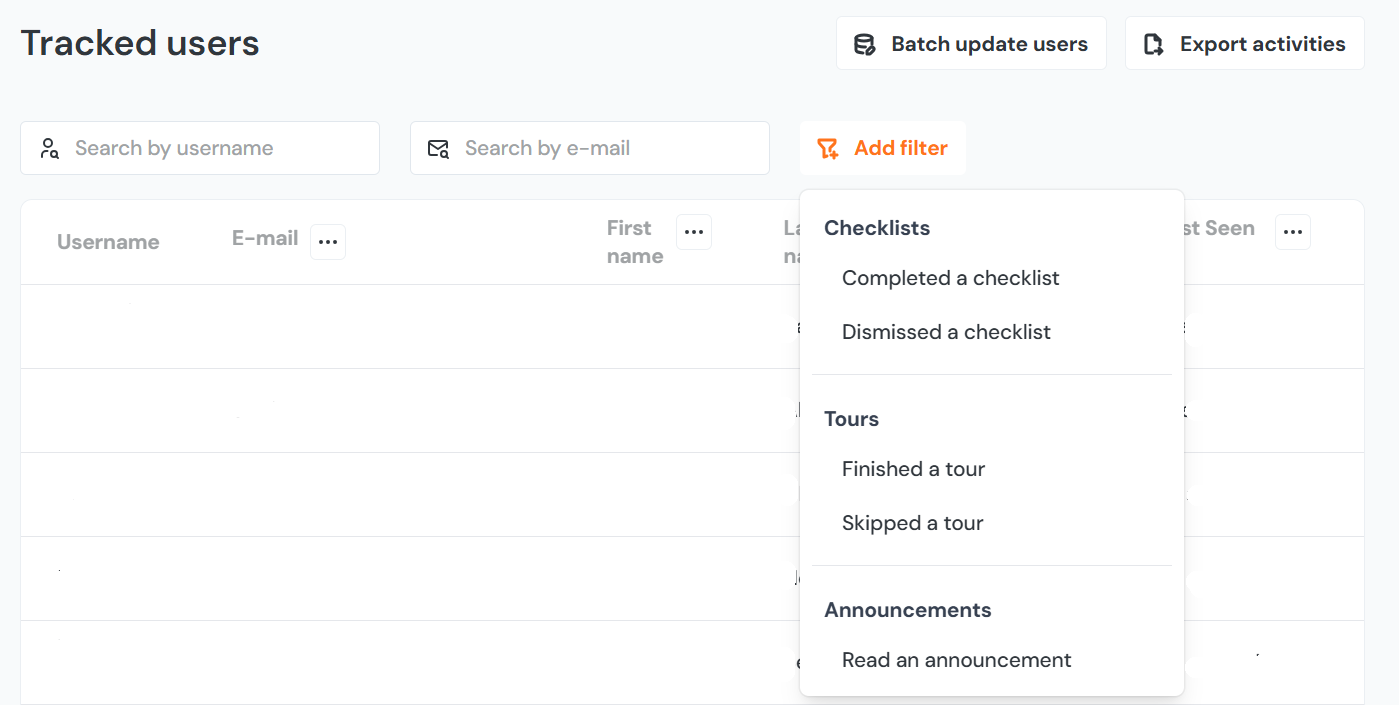The width and height of the screenshot is (1399, 705).
Task: Open E-mail column options ellipsis
Action: (328, 242)
